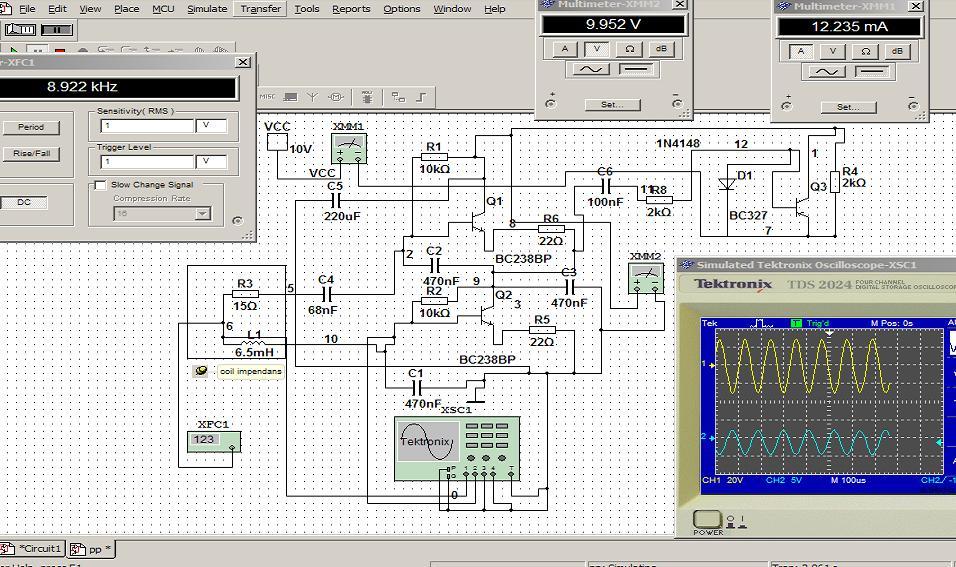Select ohm mode on Multimeter-XMM2
Viewport: 956px width, 567px height.
[629, 49]
